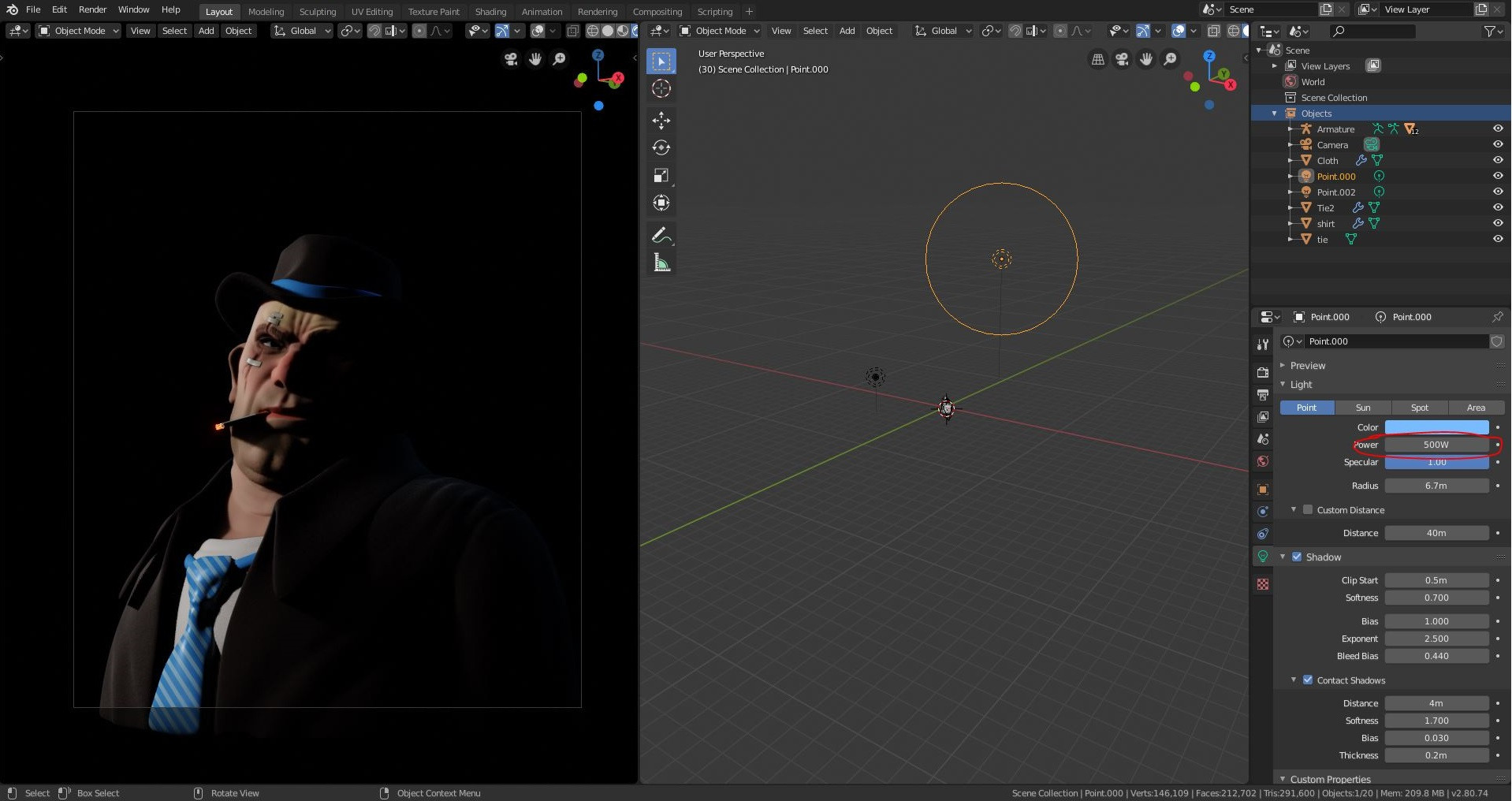Screen dimensions: 1512x801
Task: Open the Object Mode dropdown in the left viewport
Action: (79, 31)
